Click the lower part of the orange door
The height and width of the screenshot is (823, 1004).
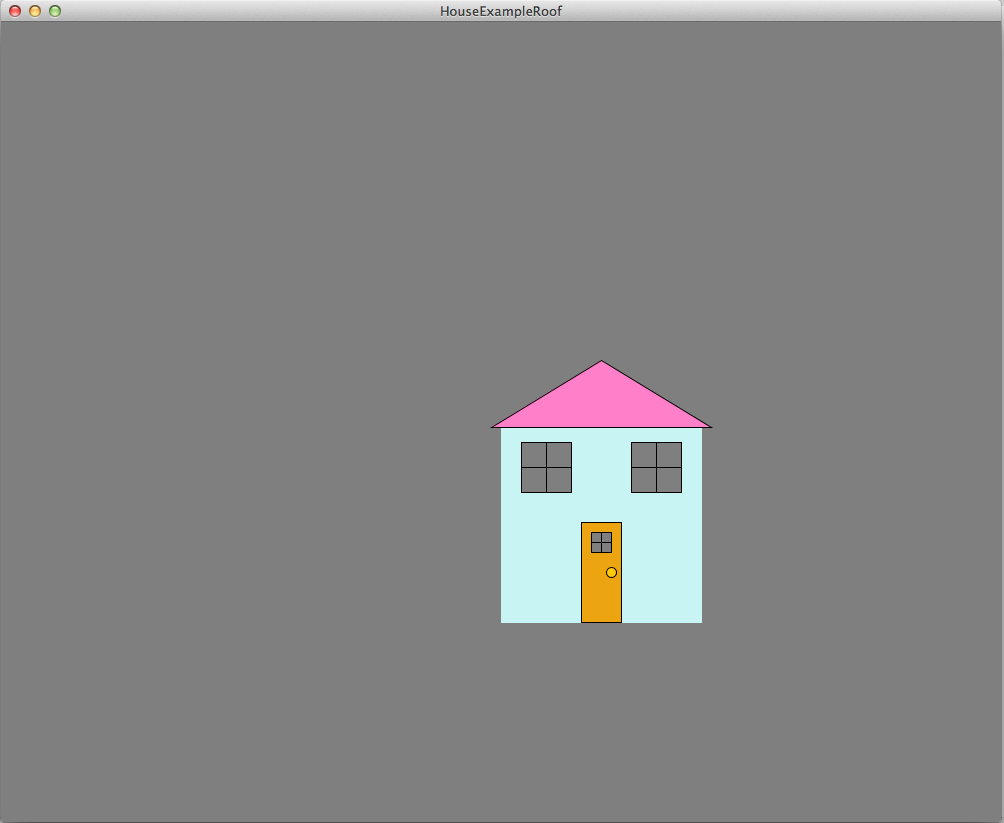[601, 600]
